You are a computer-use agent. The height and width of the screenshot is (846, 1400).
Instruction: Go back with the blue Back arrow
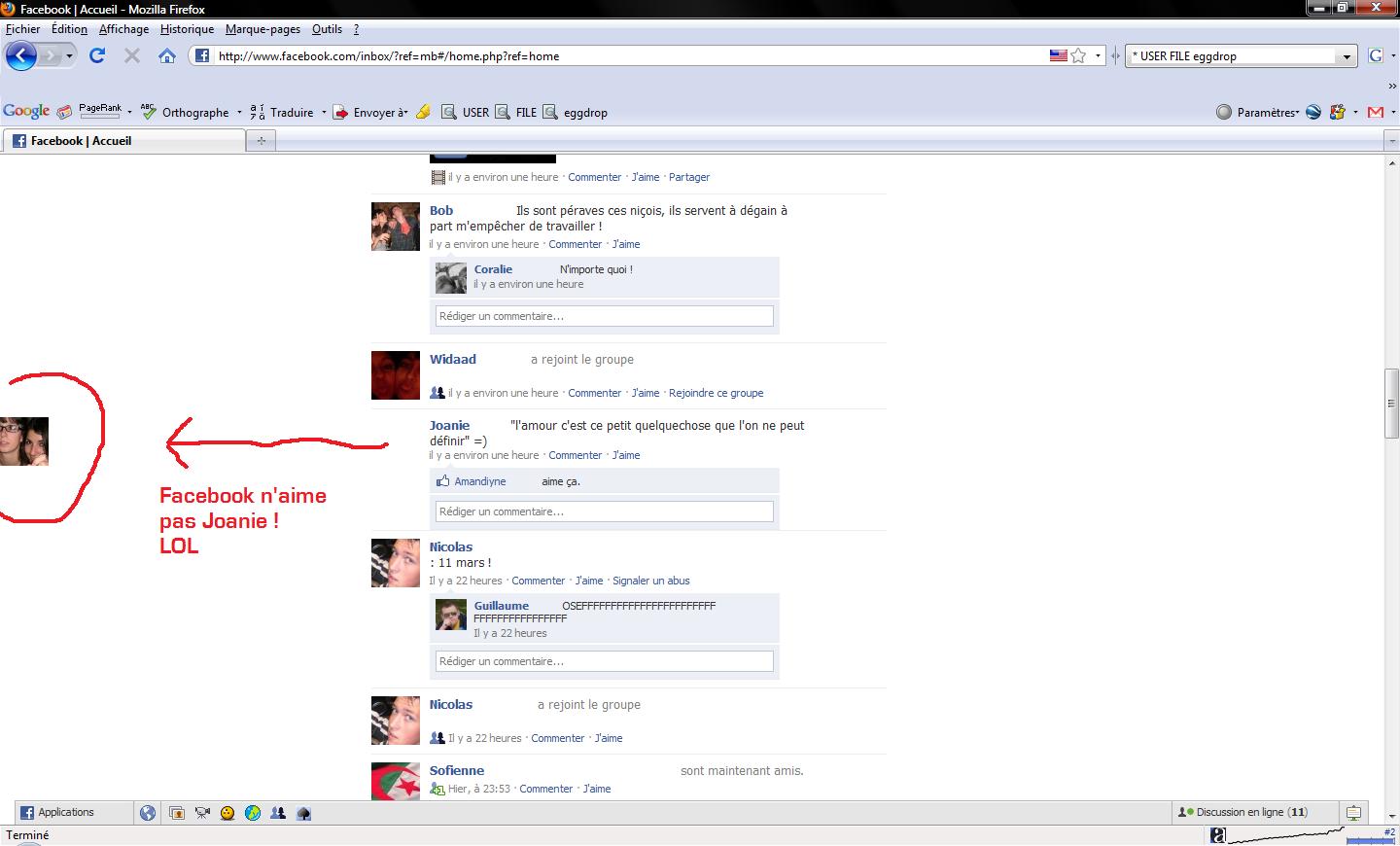21,55
